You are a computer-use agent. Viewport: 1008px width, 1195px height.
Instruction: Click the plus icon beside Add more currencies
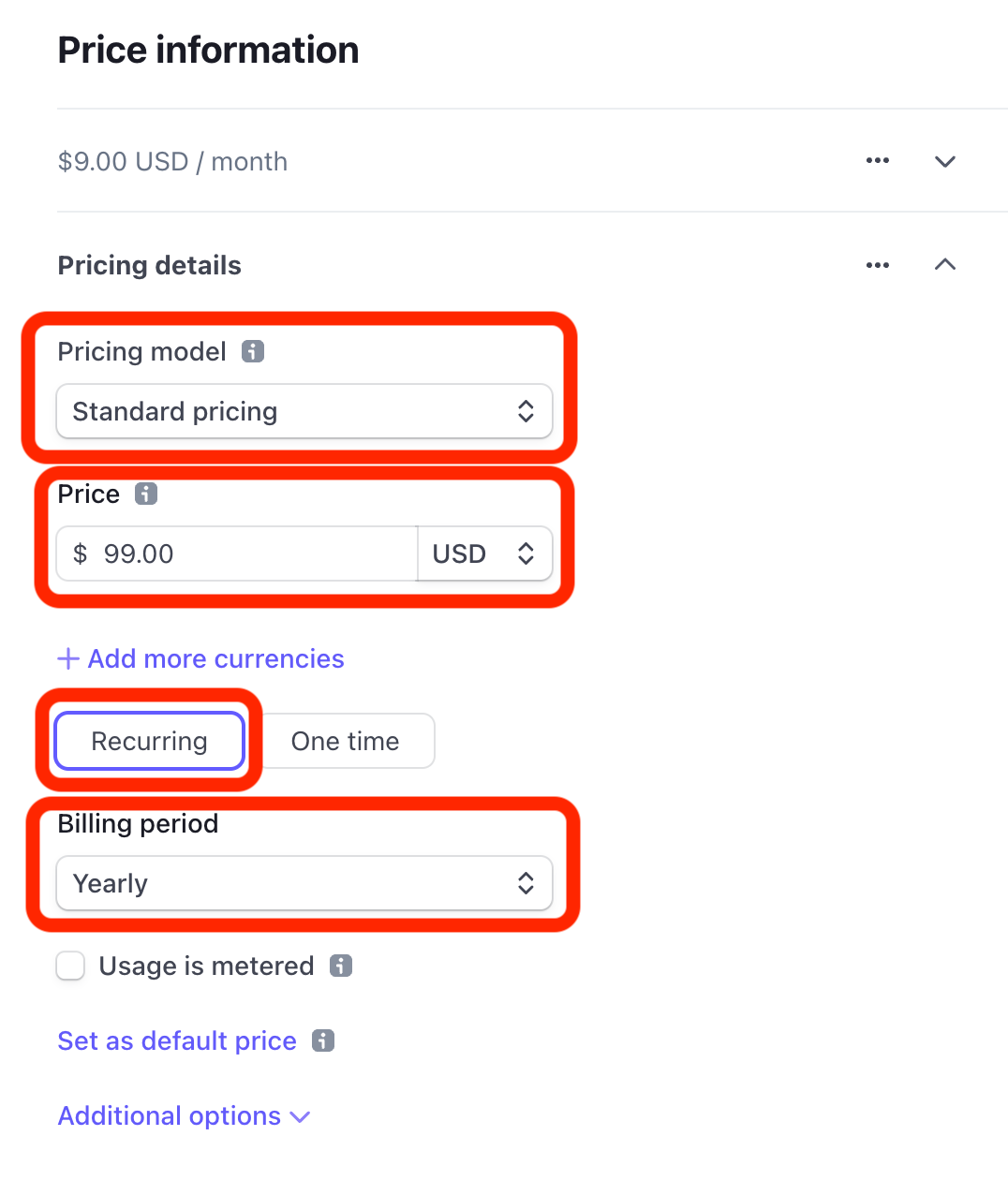pos(67,658)
